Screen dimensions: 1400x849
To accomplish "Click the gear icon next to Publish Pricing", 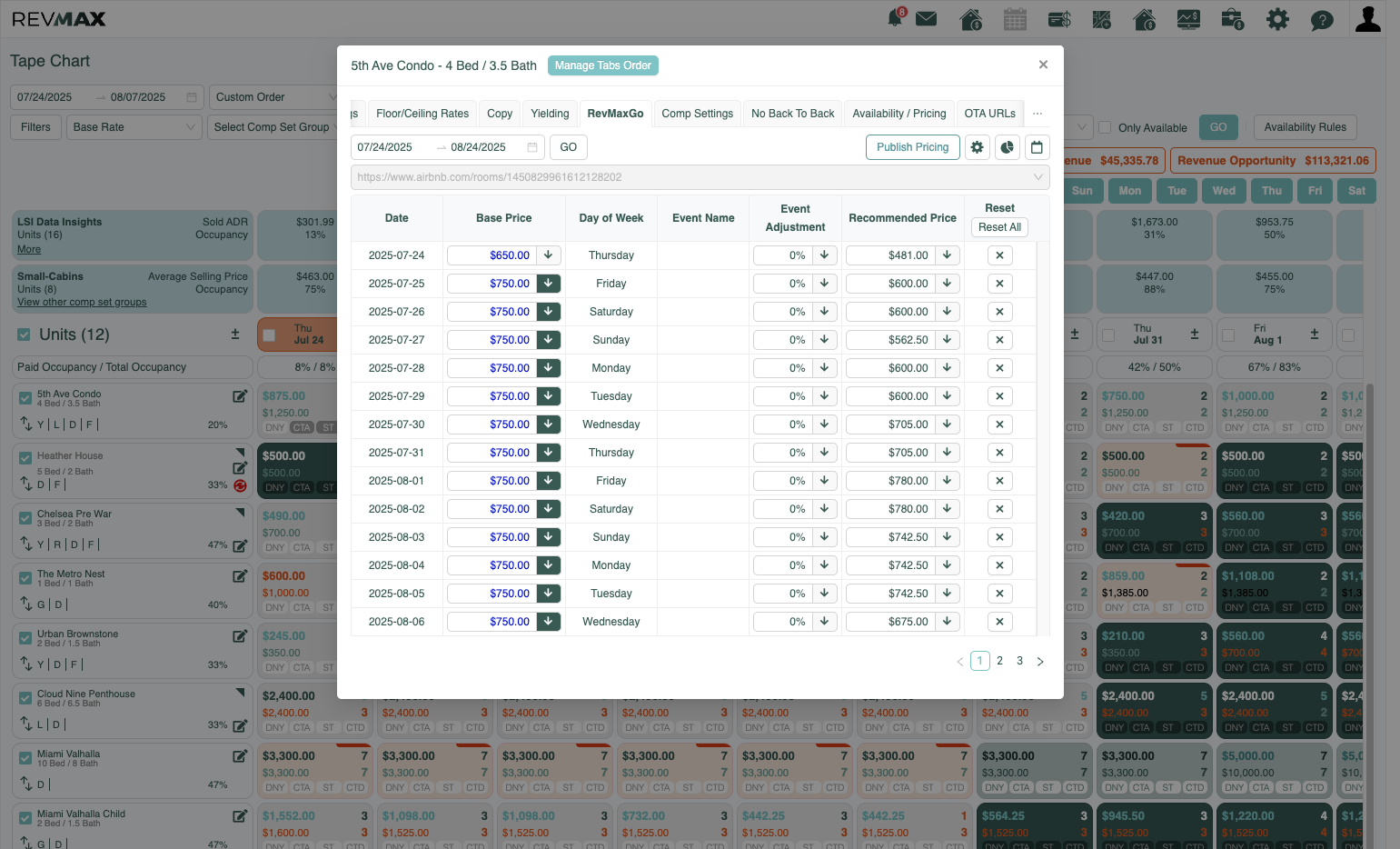I will coord(978,147).
